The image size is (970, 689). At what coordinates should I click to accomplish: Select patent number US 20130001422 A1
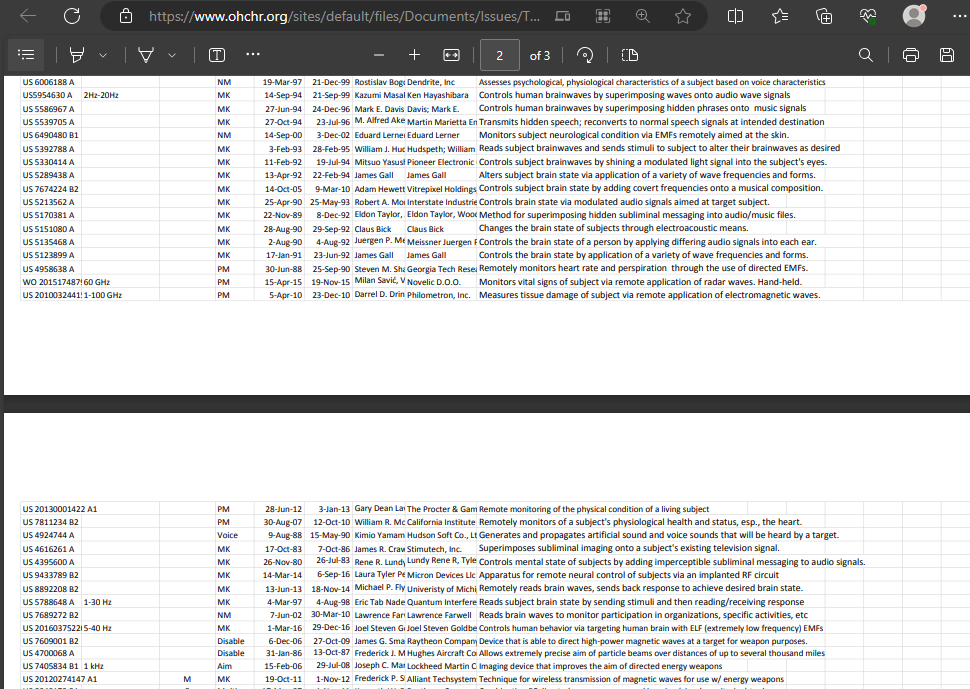point(60,509)
